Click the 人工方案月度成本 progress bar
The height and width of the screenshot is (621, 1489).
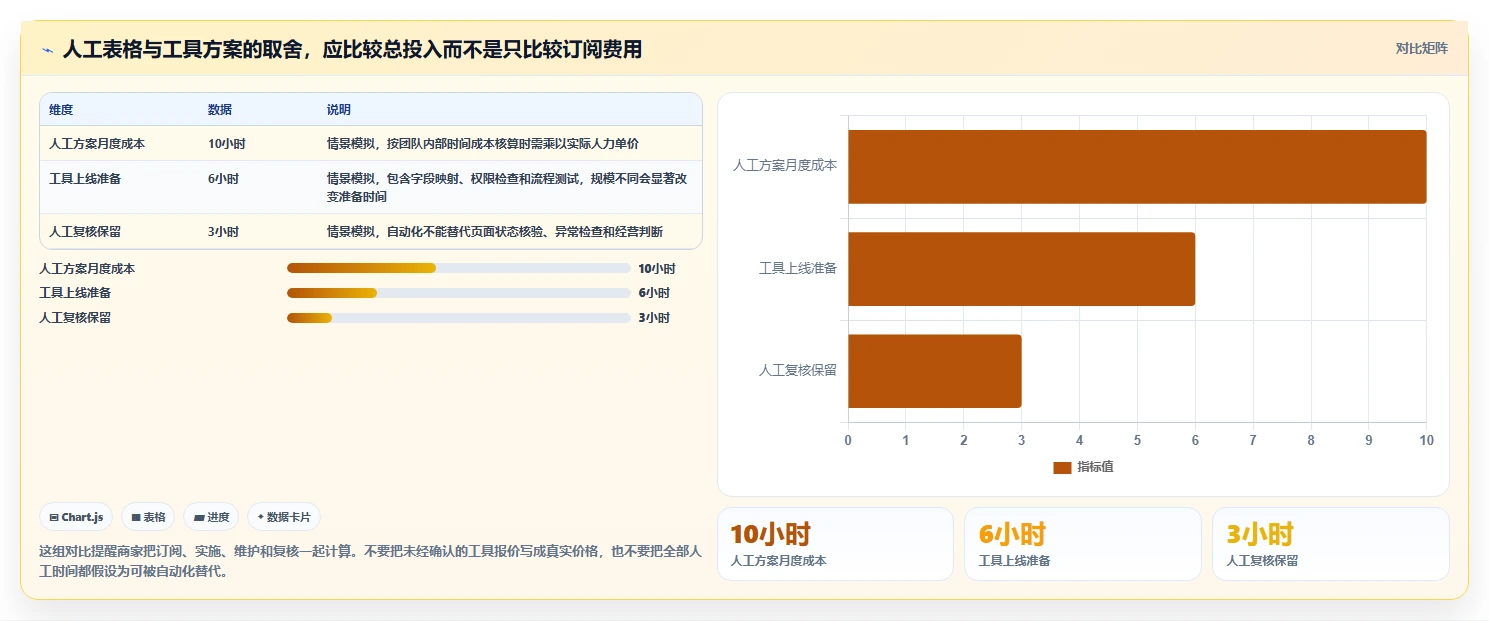click(x=458, y=268)
